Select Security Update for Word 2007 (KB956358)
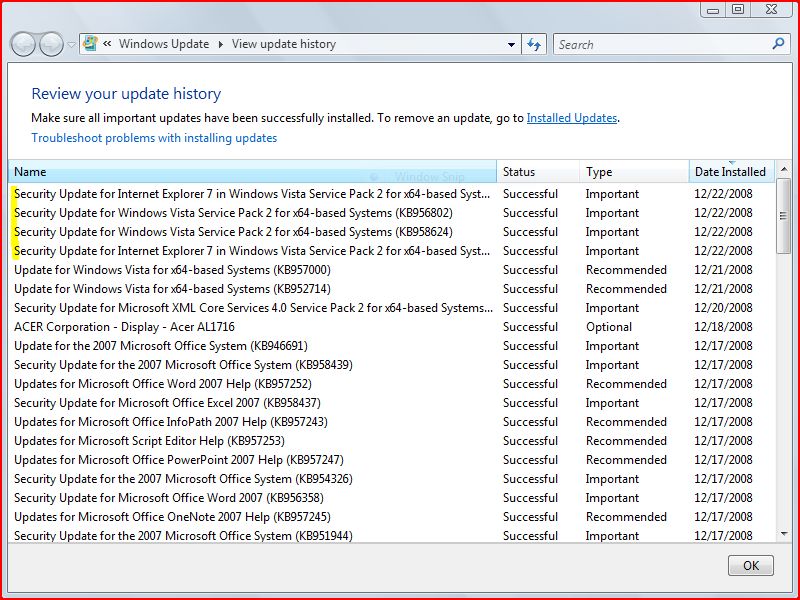 (392, 498)
